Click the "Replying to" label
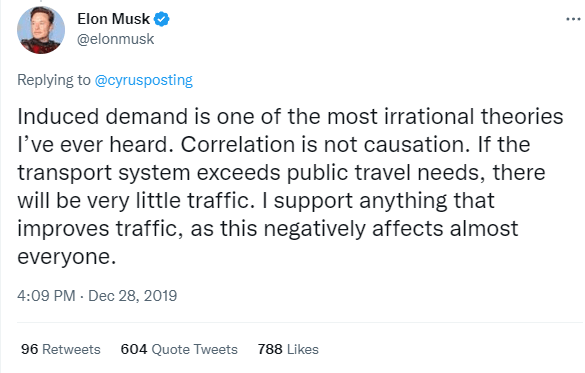 click(x=54, y=80)
